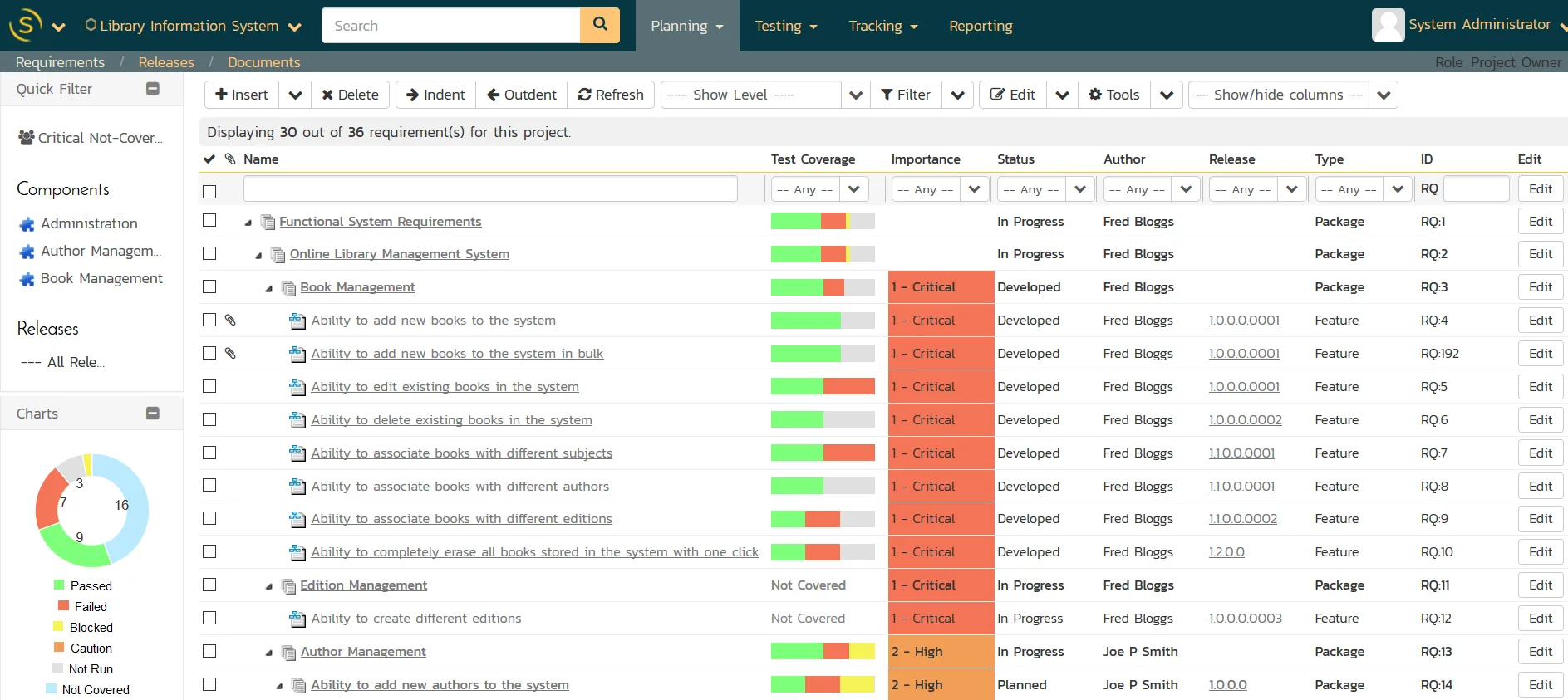Open the Tools dropdown arrow
The height and width of the screenshot is (700, 1568).
click(x=1167, y=95)
